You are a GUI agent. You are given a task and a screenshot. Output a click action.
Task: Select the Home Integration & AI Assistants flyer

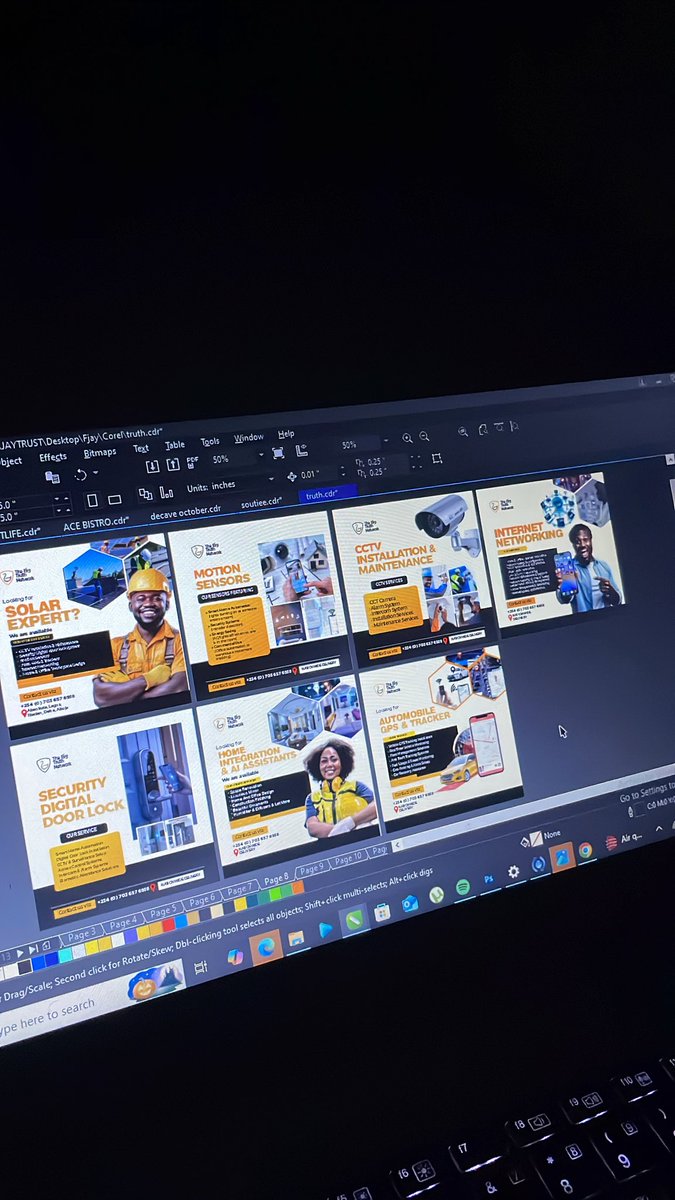click(286, 764)
